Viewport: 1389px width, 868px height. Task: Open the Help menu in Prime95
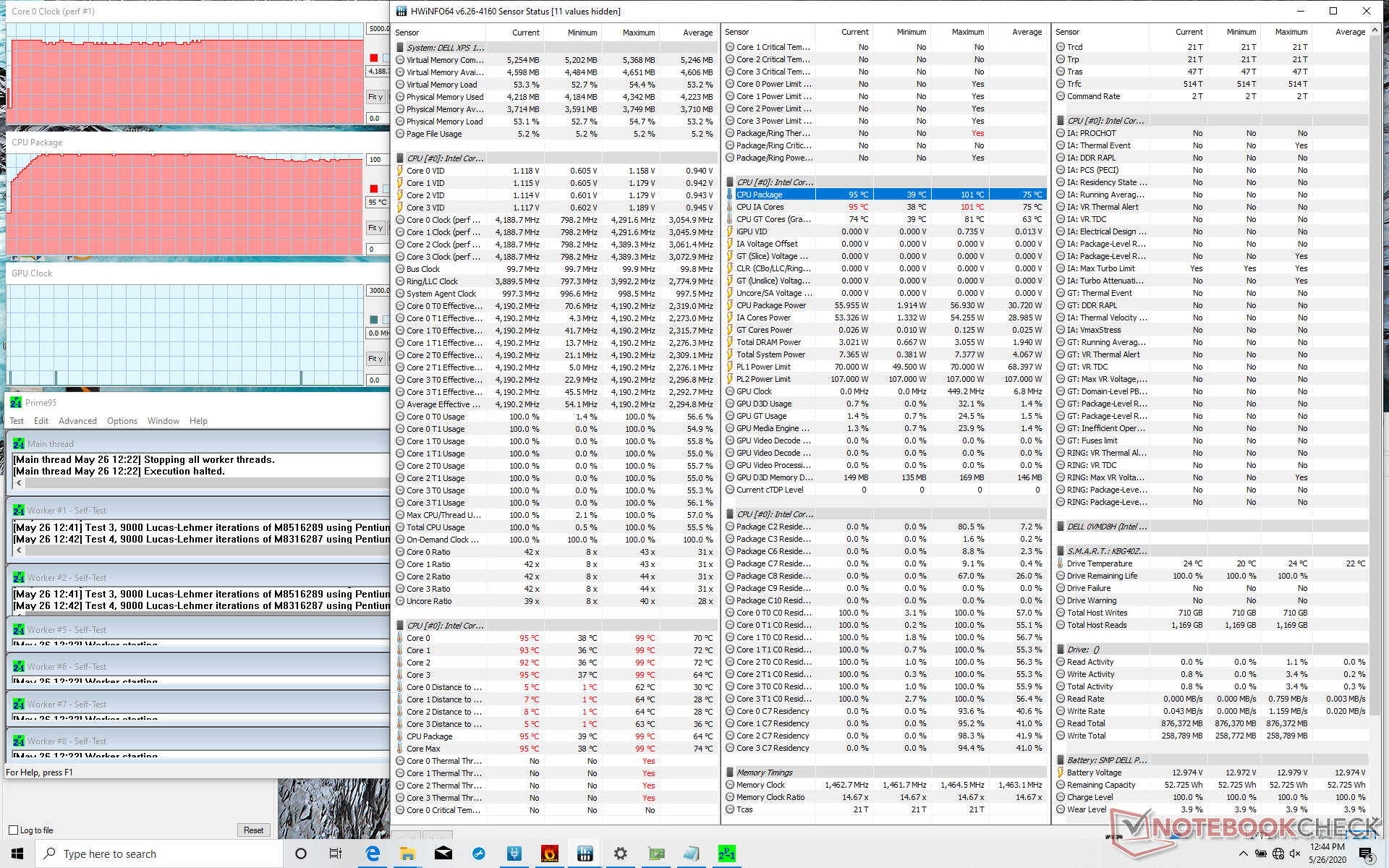click(x=198, y=420)
